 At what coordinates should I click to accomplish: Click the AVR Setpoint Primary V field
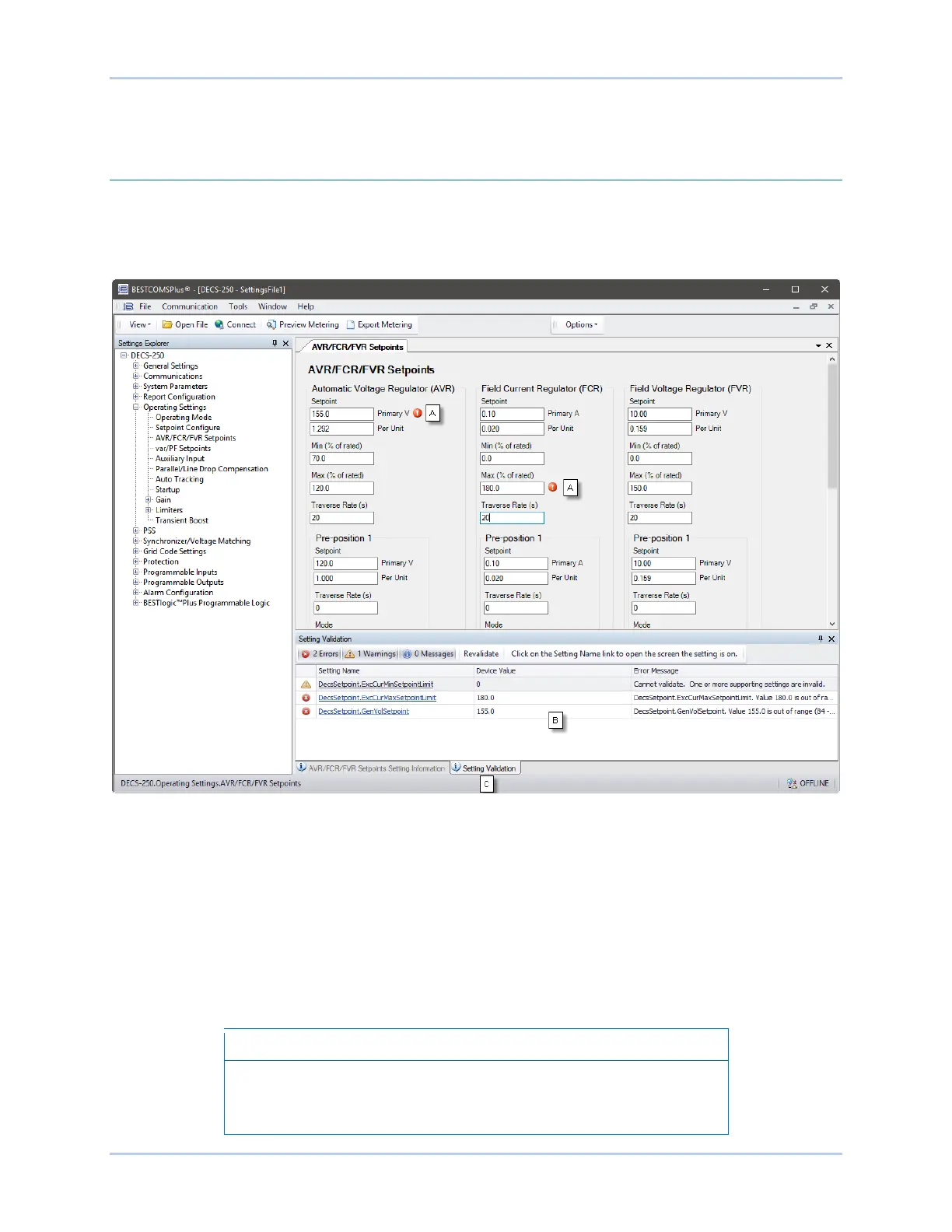coord(341,414)
